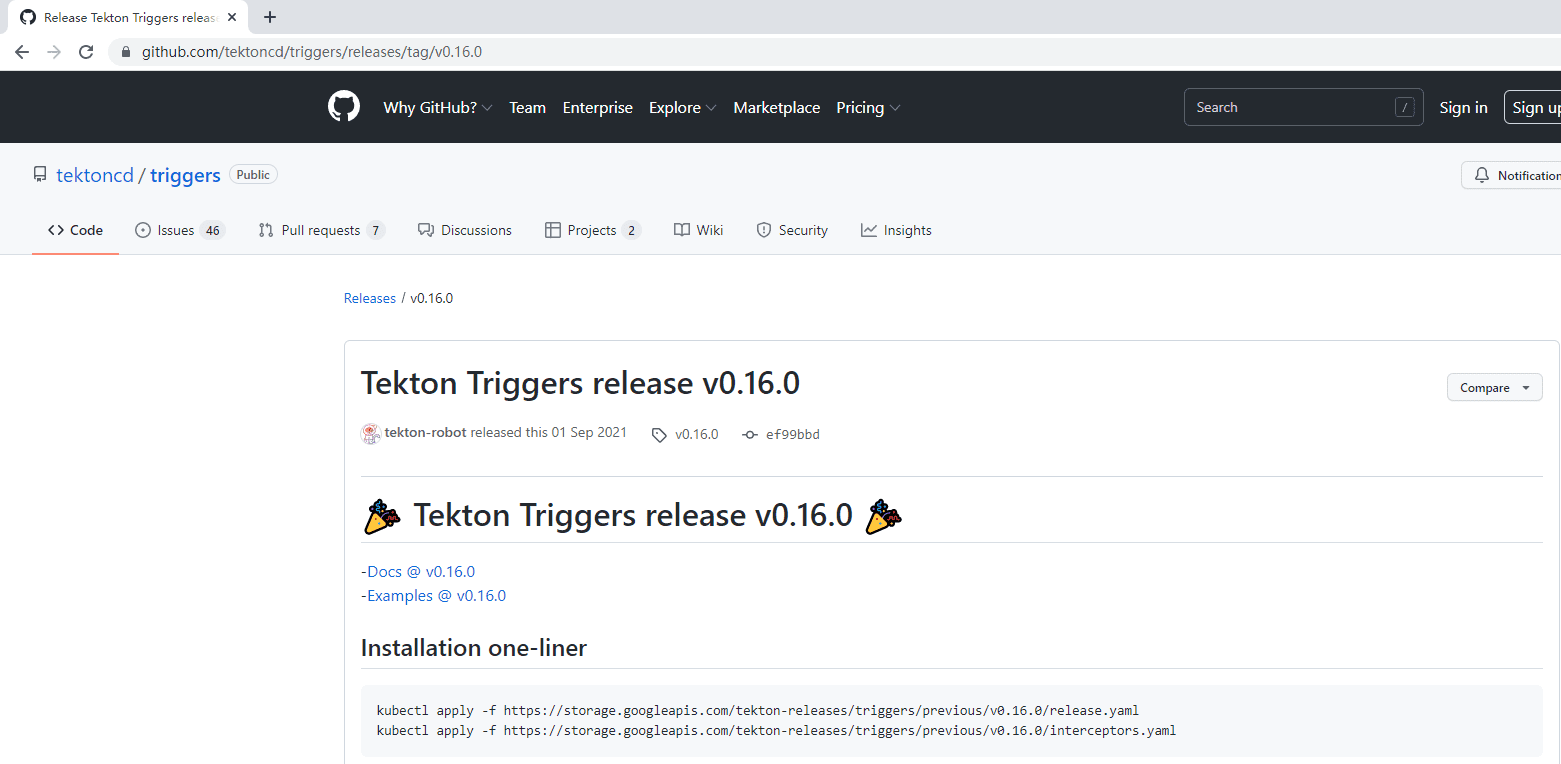Open the Security tab

(x=792, y=230)
